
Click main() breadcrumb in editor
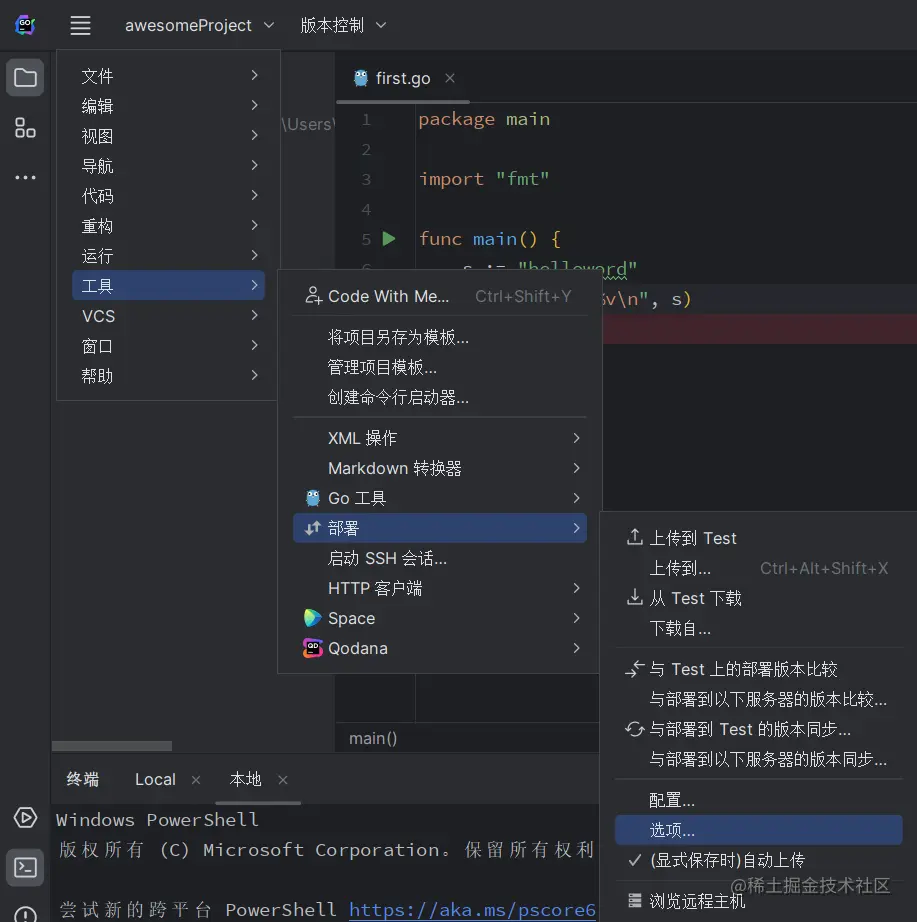pos(373,738)
